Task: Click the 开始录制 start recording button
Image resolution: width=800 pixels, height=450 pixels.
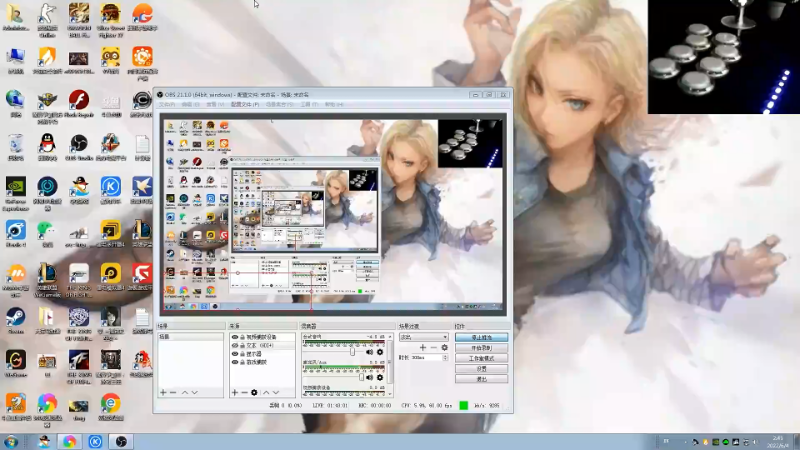Action: [481, 348]
